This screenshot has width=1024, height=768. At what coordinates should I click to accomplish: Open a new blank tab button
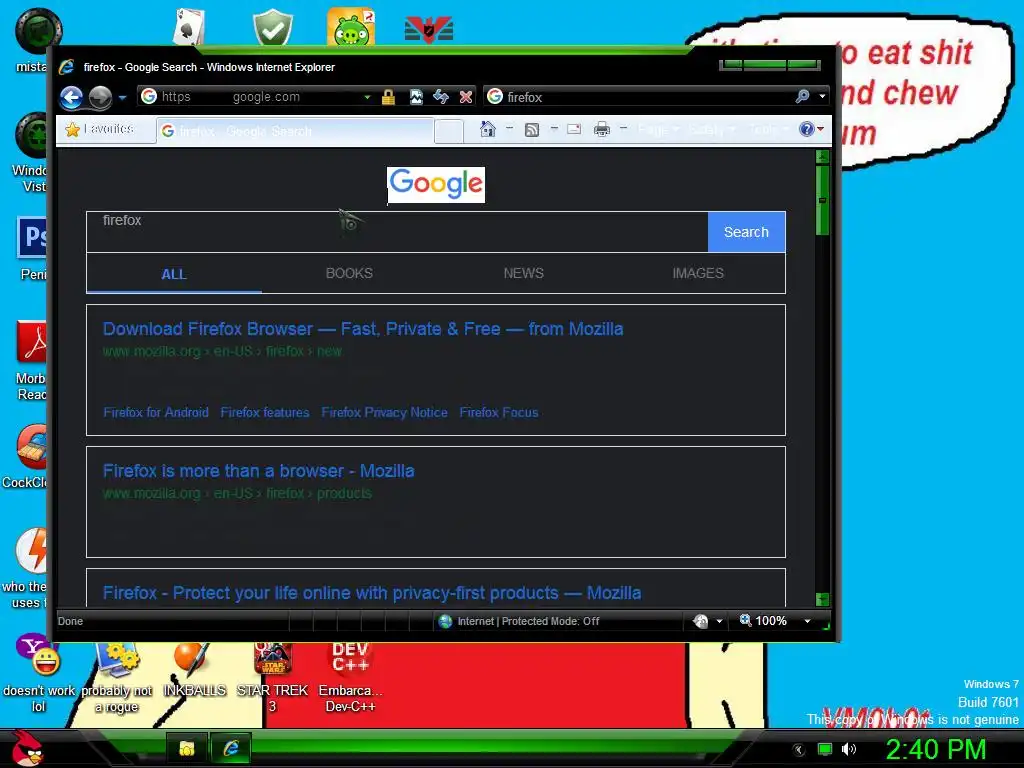449,131
